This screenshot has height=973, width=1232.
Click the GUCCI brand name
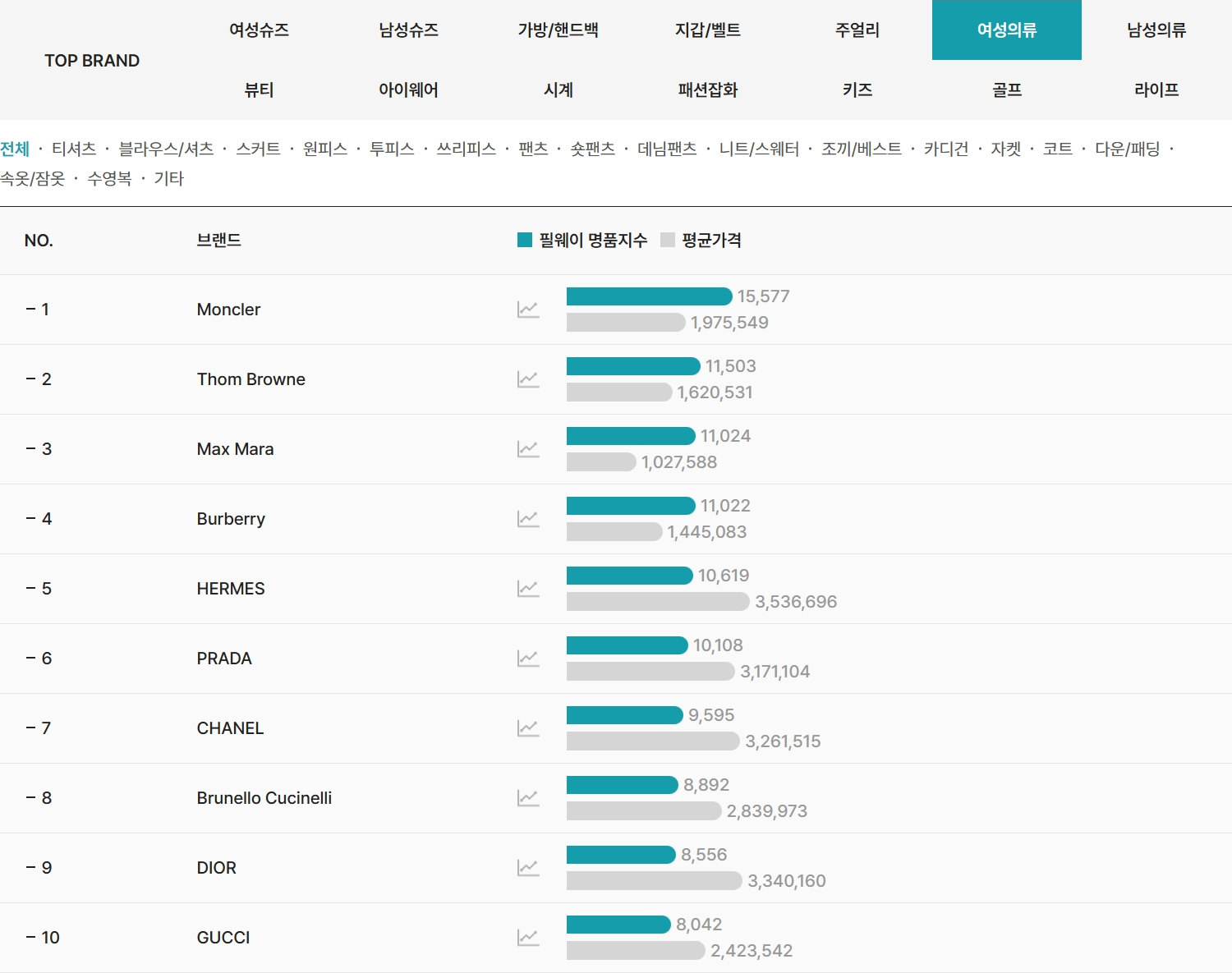pos(223,938)
